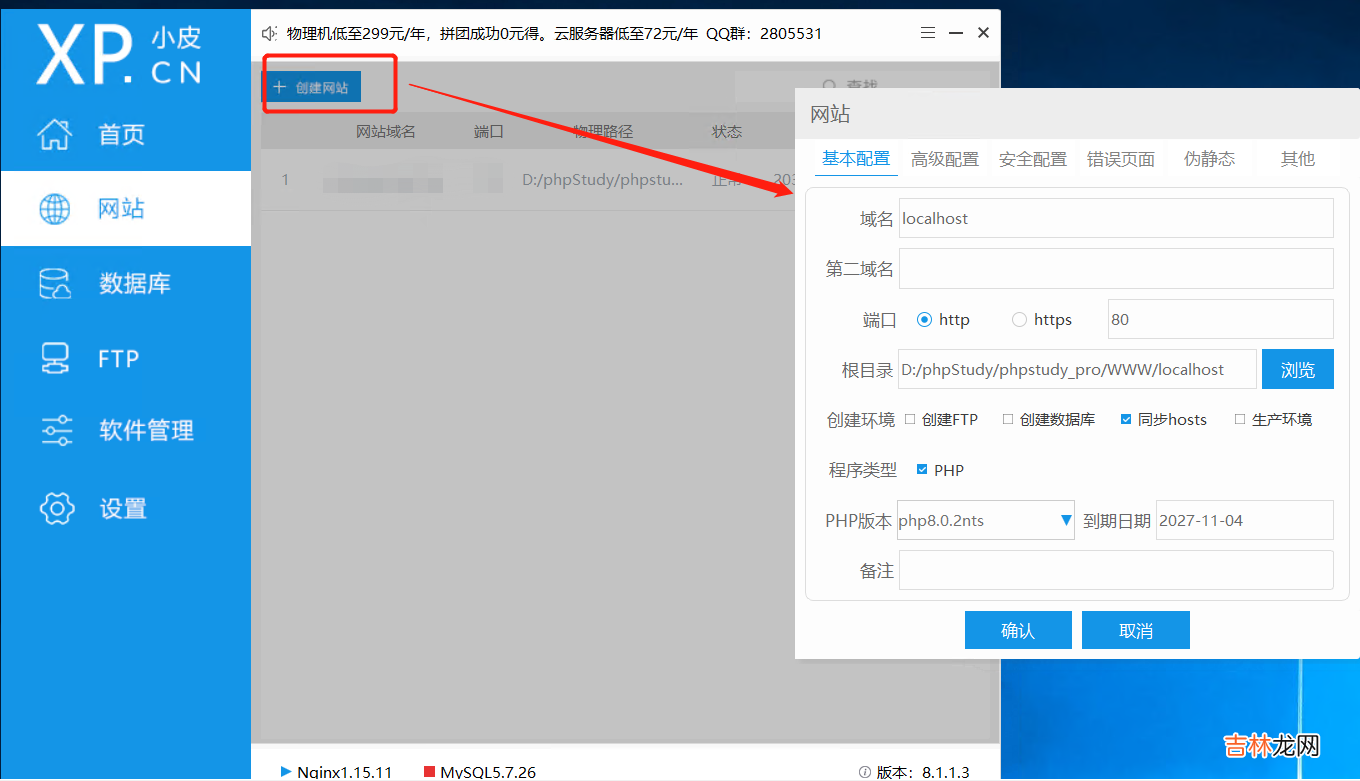Toggle the 同步hosts checkbox
Screen dimensions: 1360x781
pos(1126,420)
